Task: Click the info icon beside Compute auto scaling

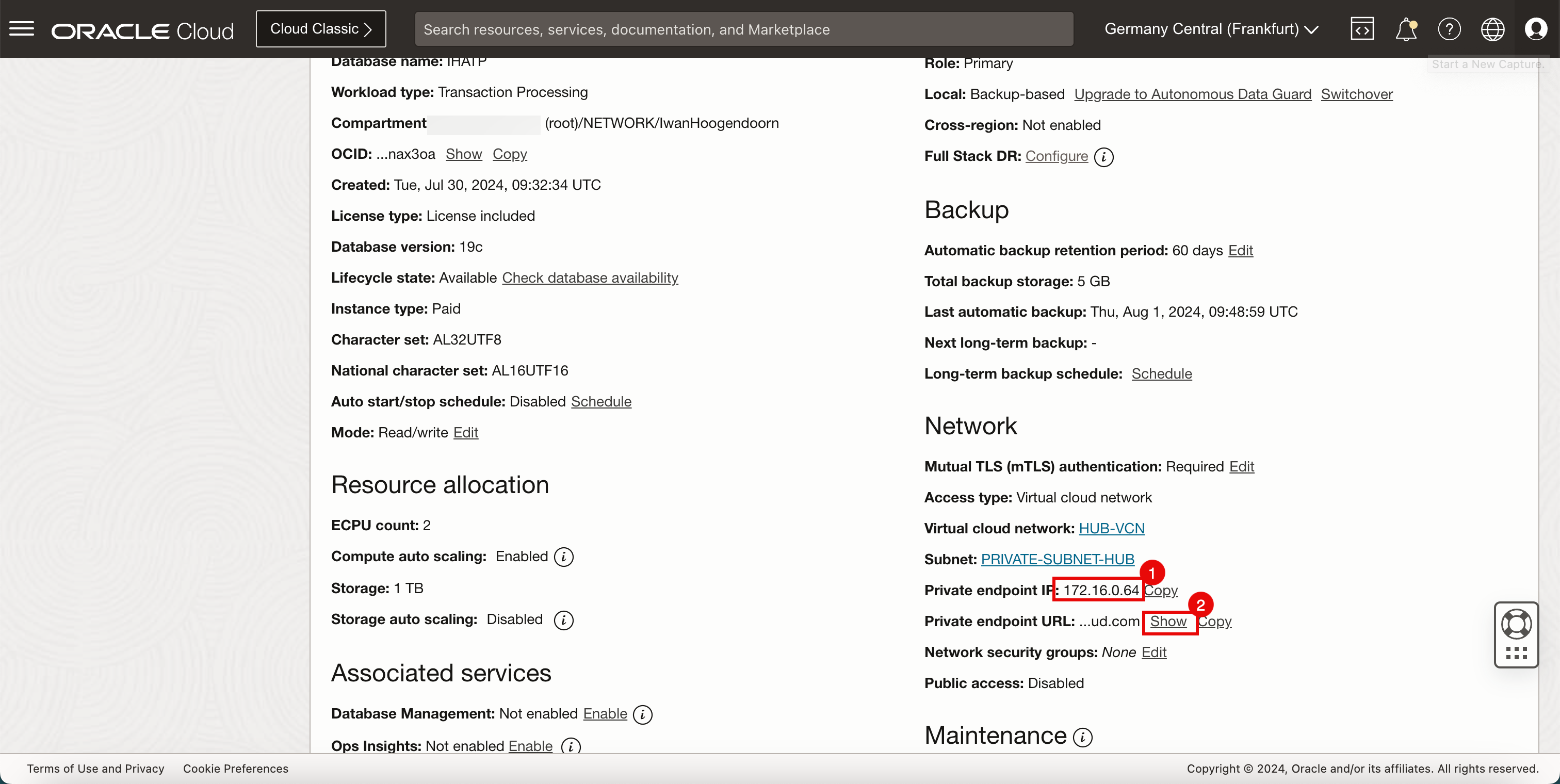Action: point(564,557)
